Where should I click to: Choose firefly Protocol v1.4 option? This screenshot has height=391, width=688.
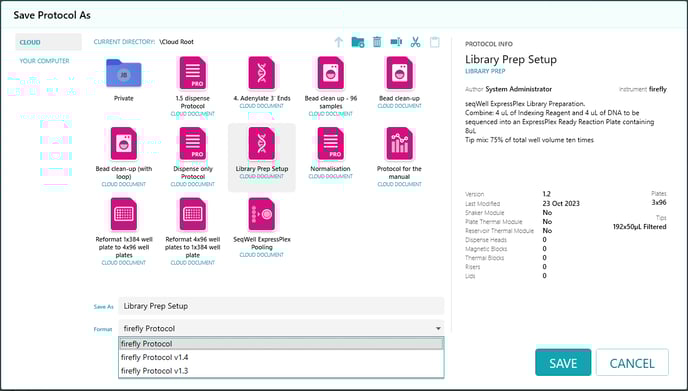[281, 357]
